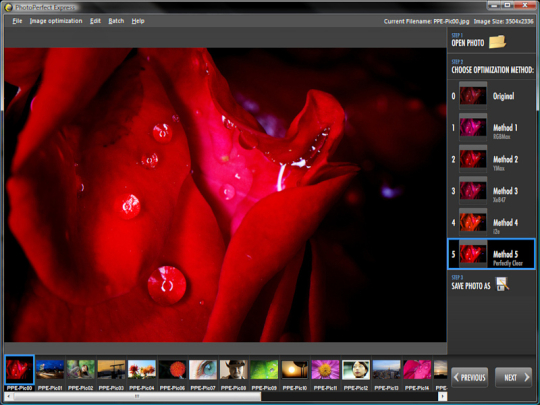This screenshot has height=405, width=540.
Task: Click the Image Size 3504x2336 text
Action: tap(503, 21)
